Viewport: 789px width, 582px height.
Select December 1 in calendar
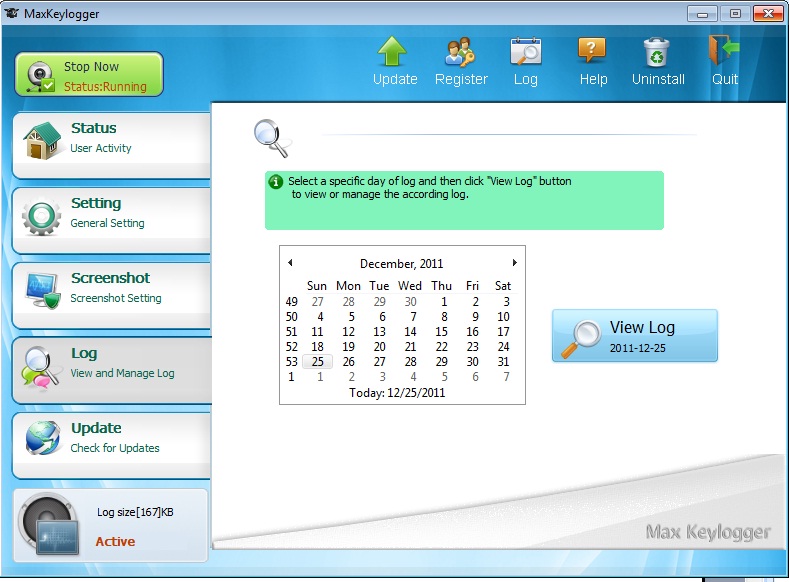click(x=444, y=302)
